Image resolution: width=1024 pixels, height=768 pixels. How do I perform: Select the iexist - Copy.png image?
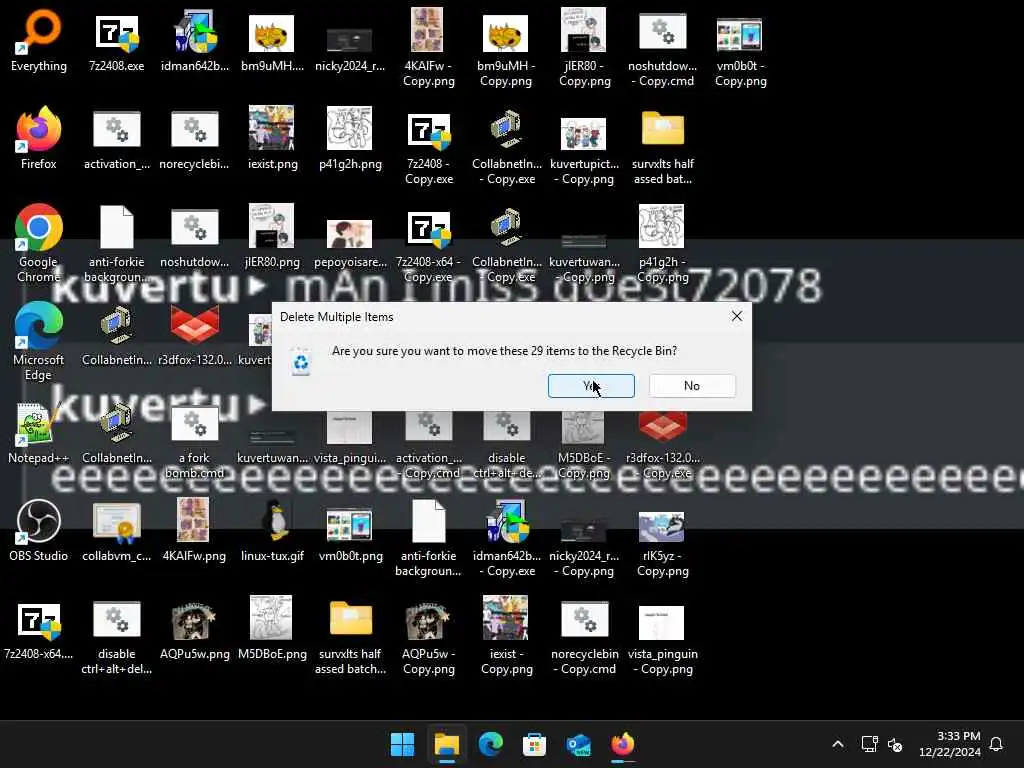[x=507, y=637]
